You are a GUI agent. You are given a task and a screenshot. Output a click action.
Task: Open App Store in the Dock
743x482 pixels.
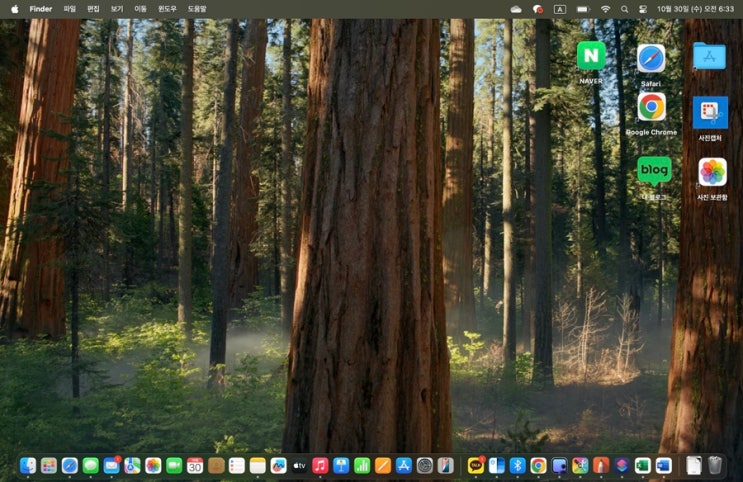point(403,466)
